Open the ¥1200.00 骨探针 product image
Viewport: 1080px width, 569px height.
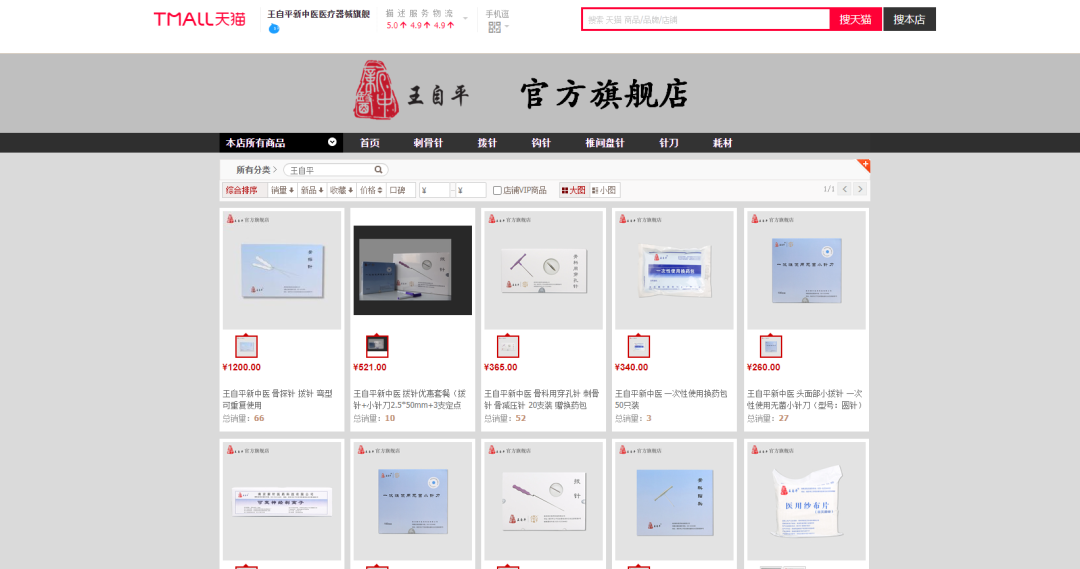click(282, 270)
